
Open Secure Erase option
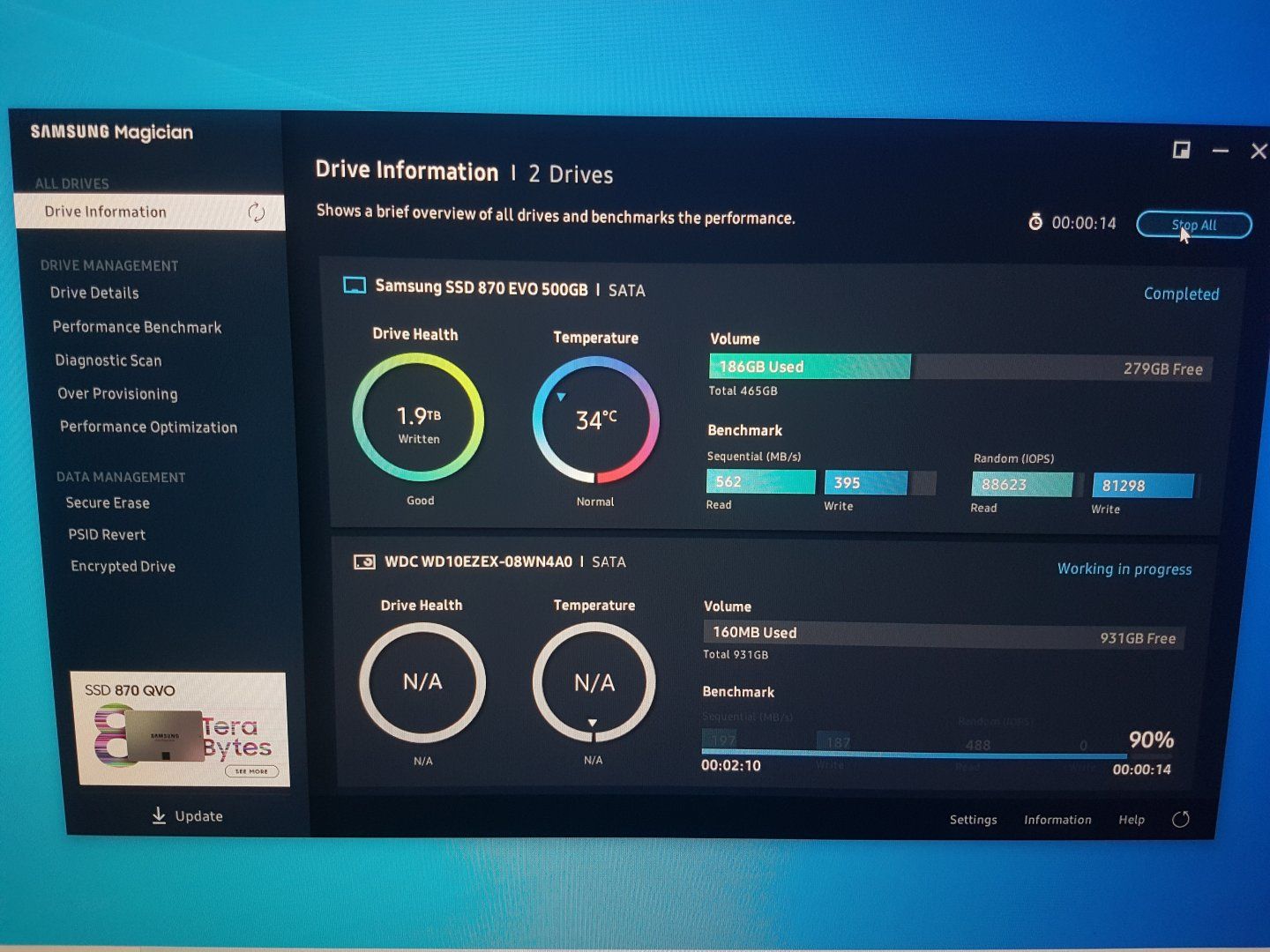[x=108, y=503]
